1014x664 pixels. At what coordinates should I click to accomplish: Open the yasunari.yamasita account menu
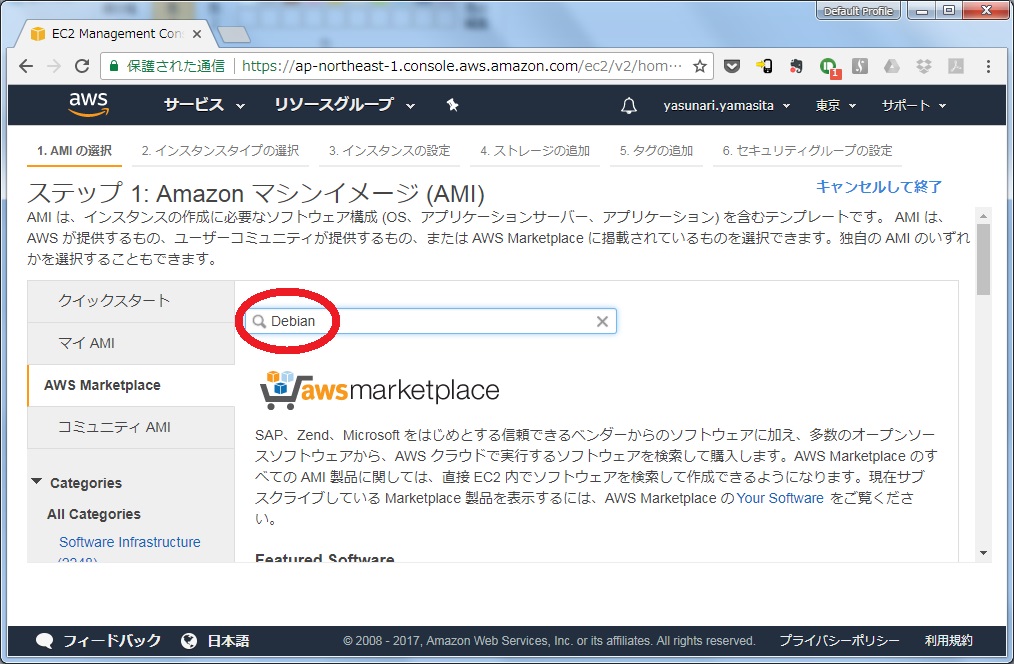tap(726, 105)
